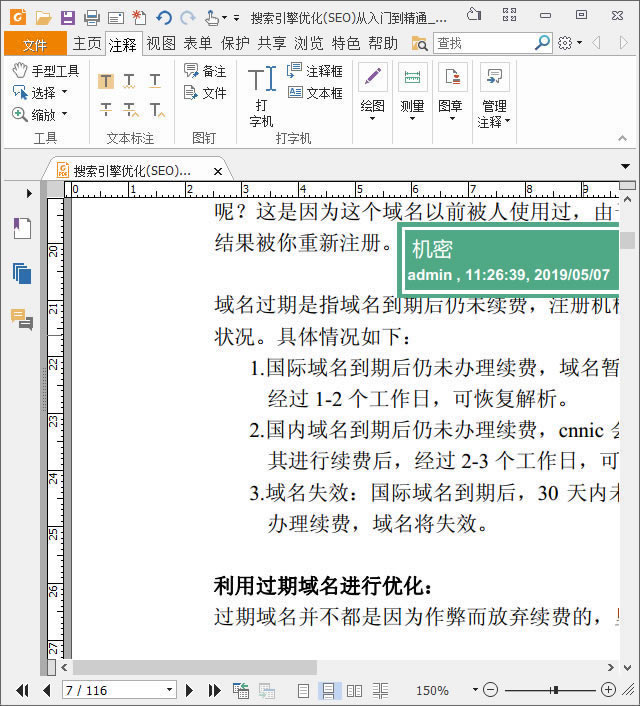Select the Highlight text markup tool
The height and width of the screenshot is (706, 640).
[106, 81]
